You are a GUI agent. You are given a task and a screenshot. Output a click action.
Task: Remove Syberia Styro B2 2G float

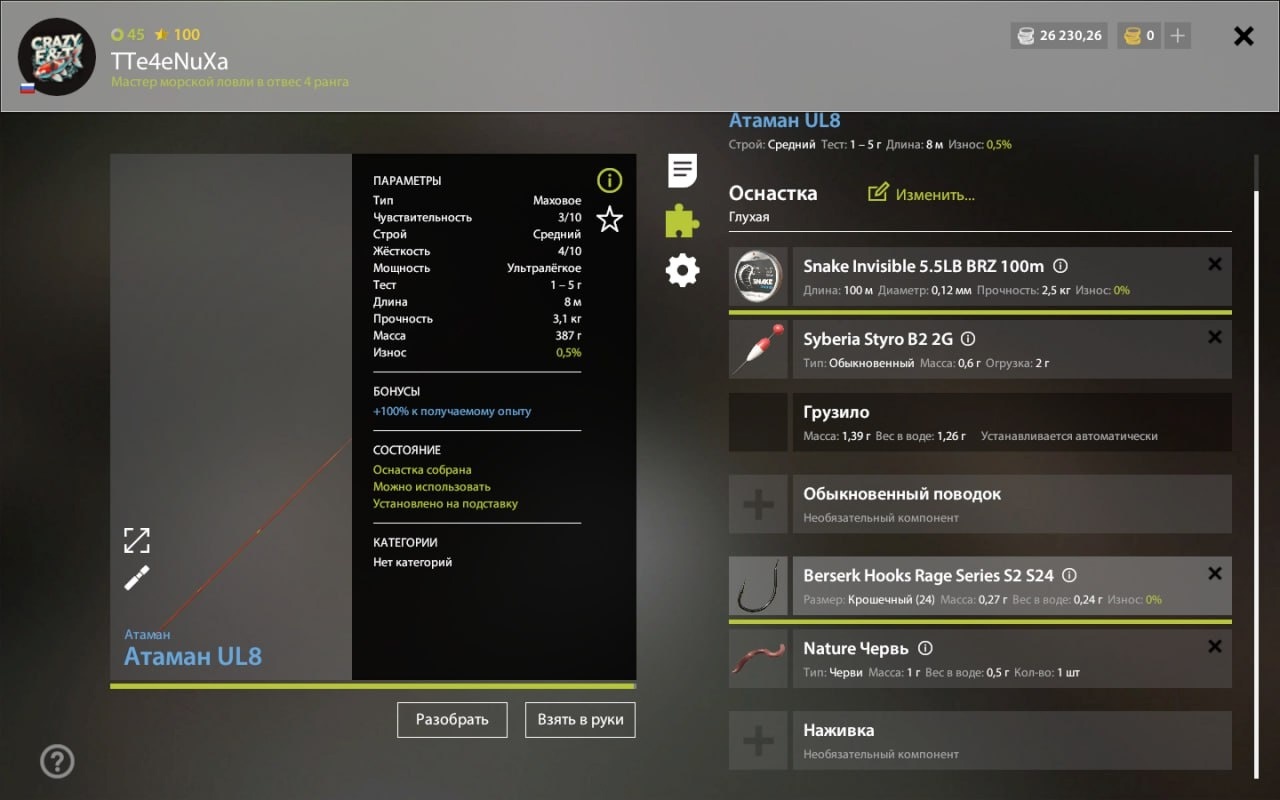coord(1214,337)
